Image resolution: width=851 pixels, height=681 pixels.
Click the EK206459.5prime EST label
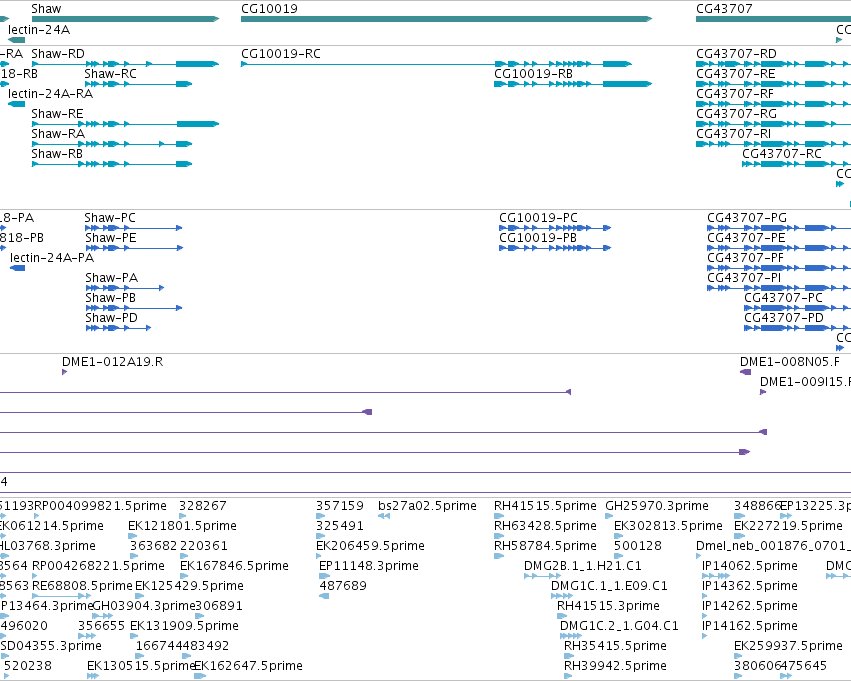(x=370, y=546)
